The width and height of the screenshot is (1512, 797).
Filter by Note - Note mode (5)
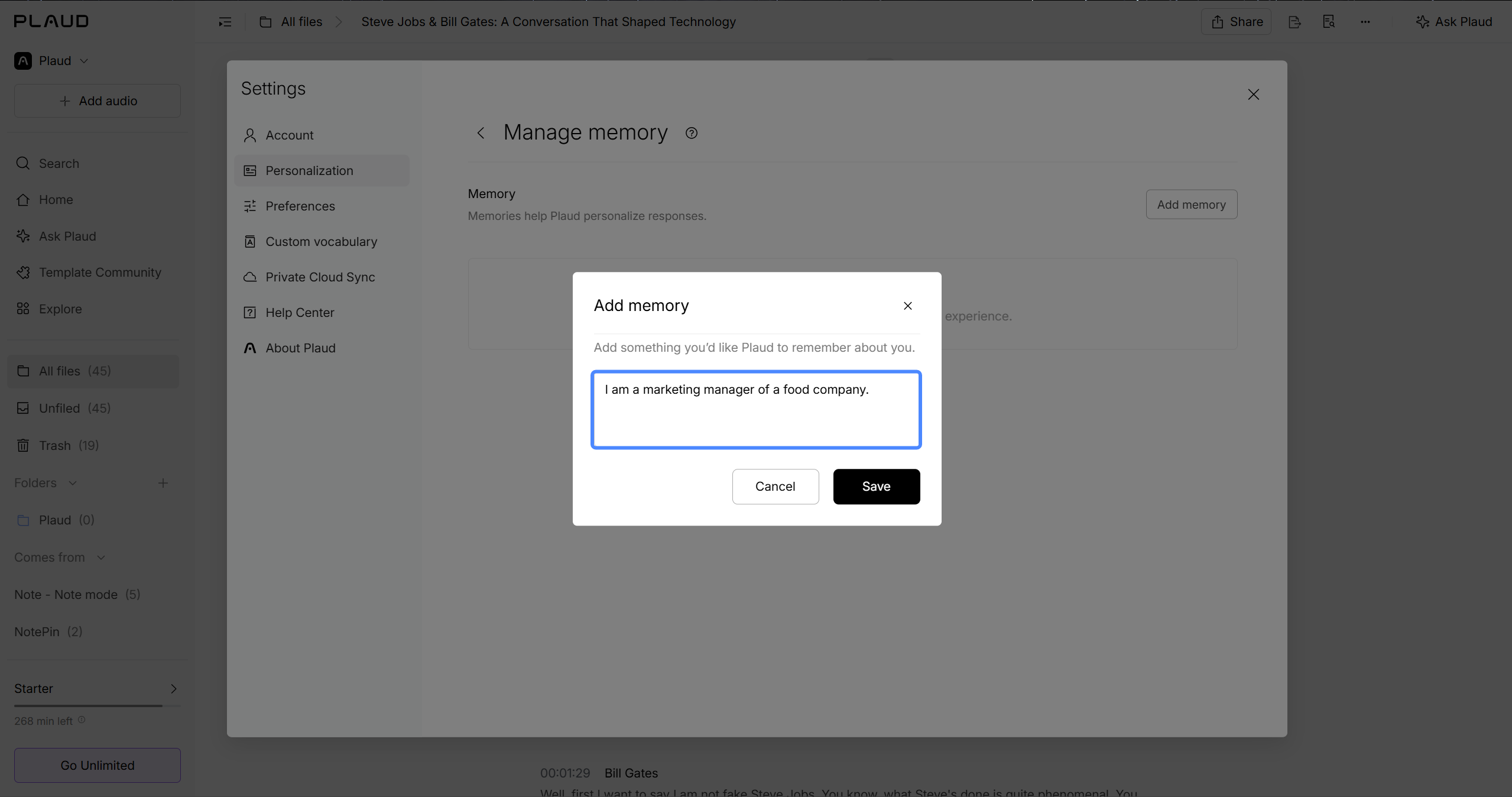(x=77, y=595)
